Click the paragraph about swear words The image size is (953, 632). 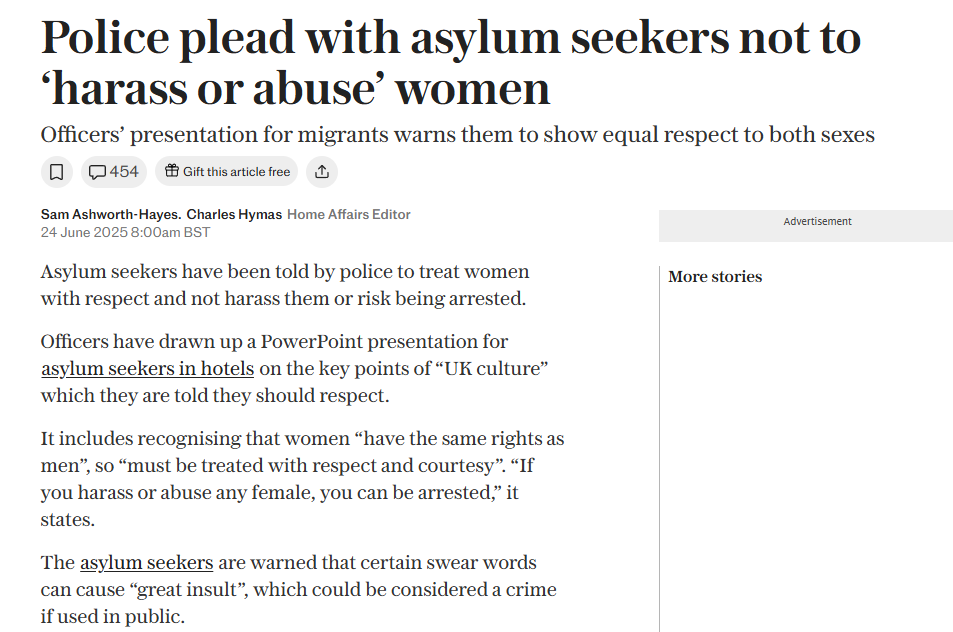298,589
